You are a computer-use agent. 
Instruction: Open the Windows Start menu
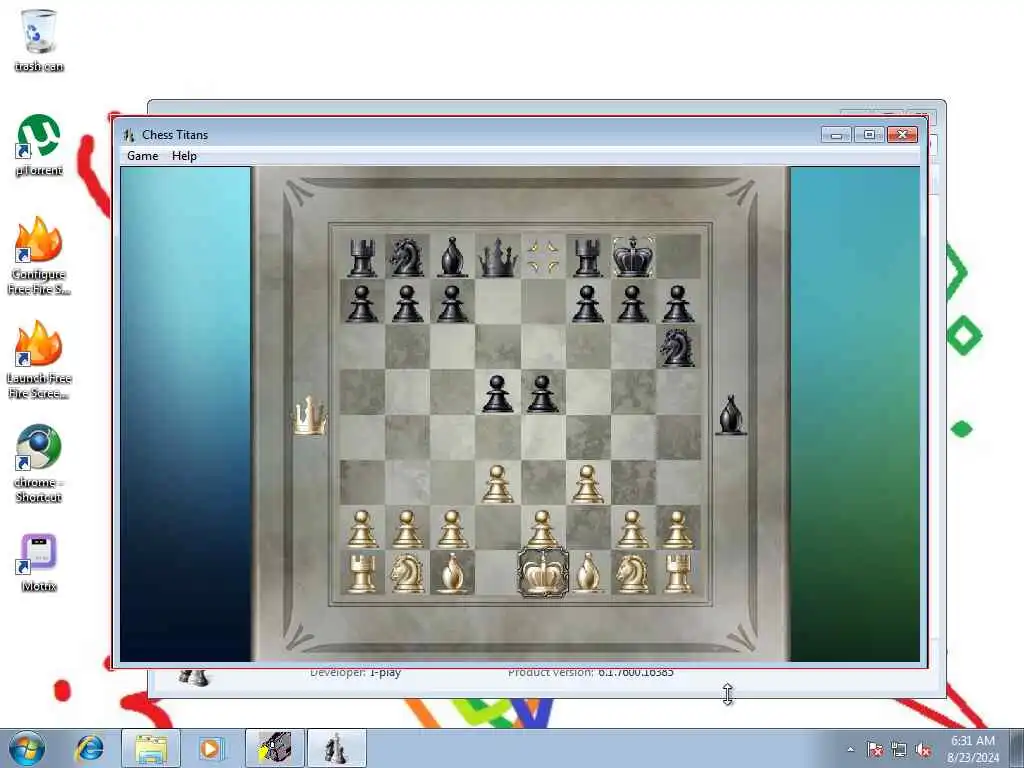pyautogui.click(x=26, y=748)
